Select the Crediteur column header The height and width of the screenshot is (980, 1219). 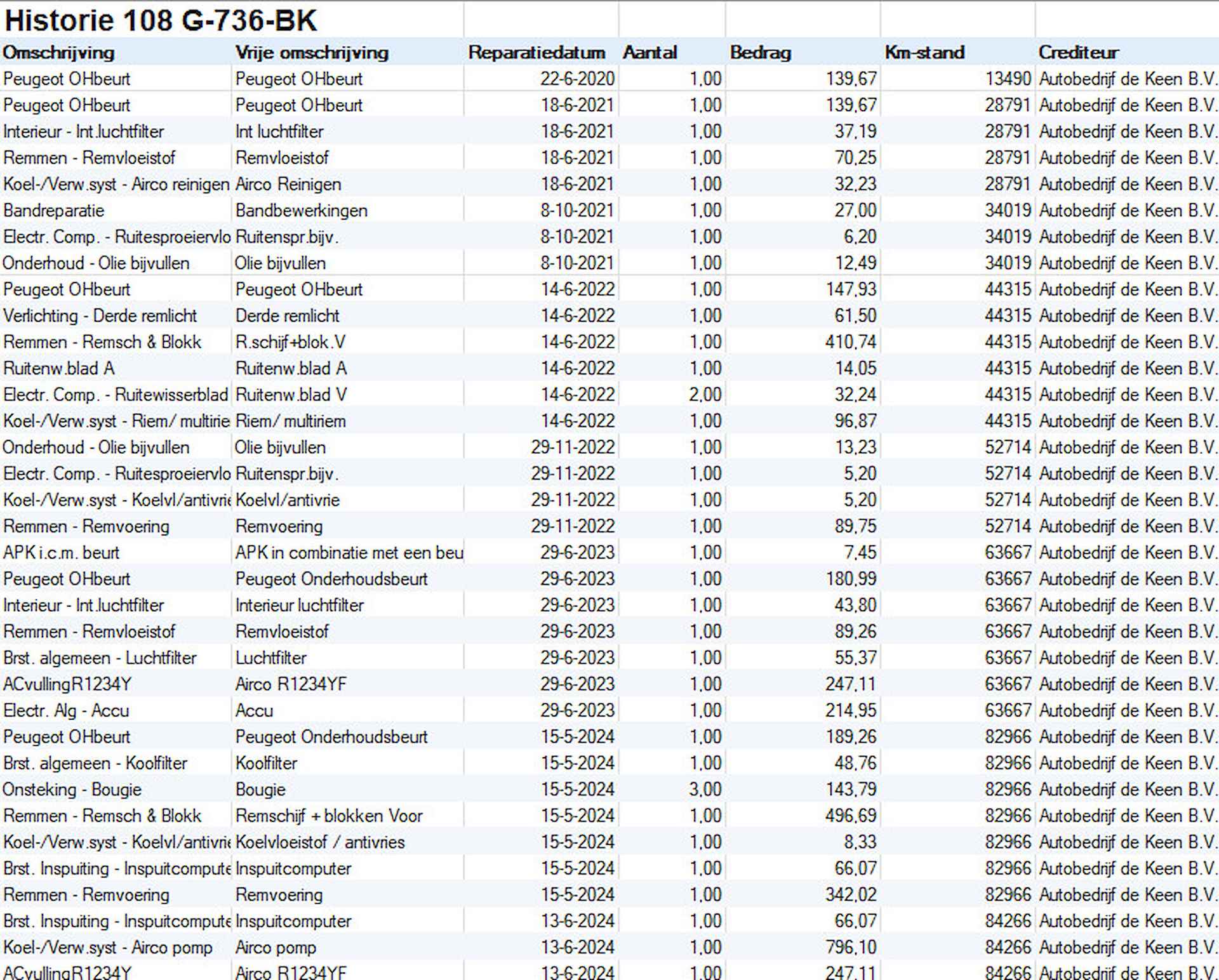click(x=1078, y=52)
